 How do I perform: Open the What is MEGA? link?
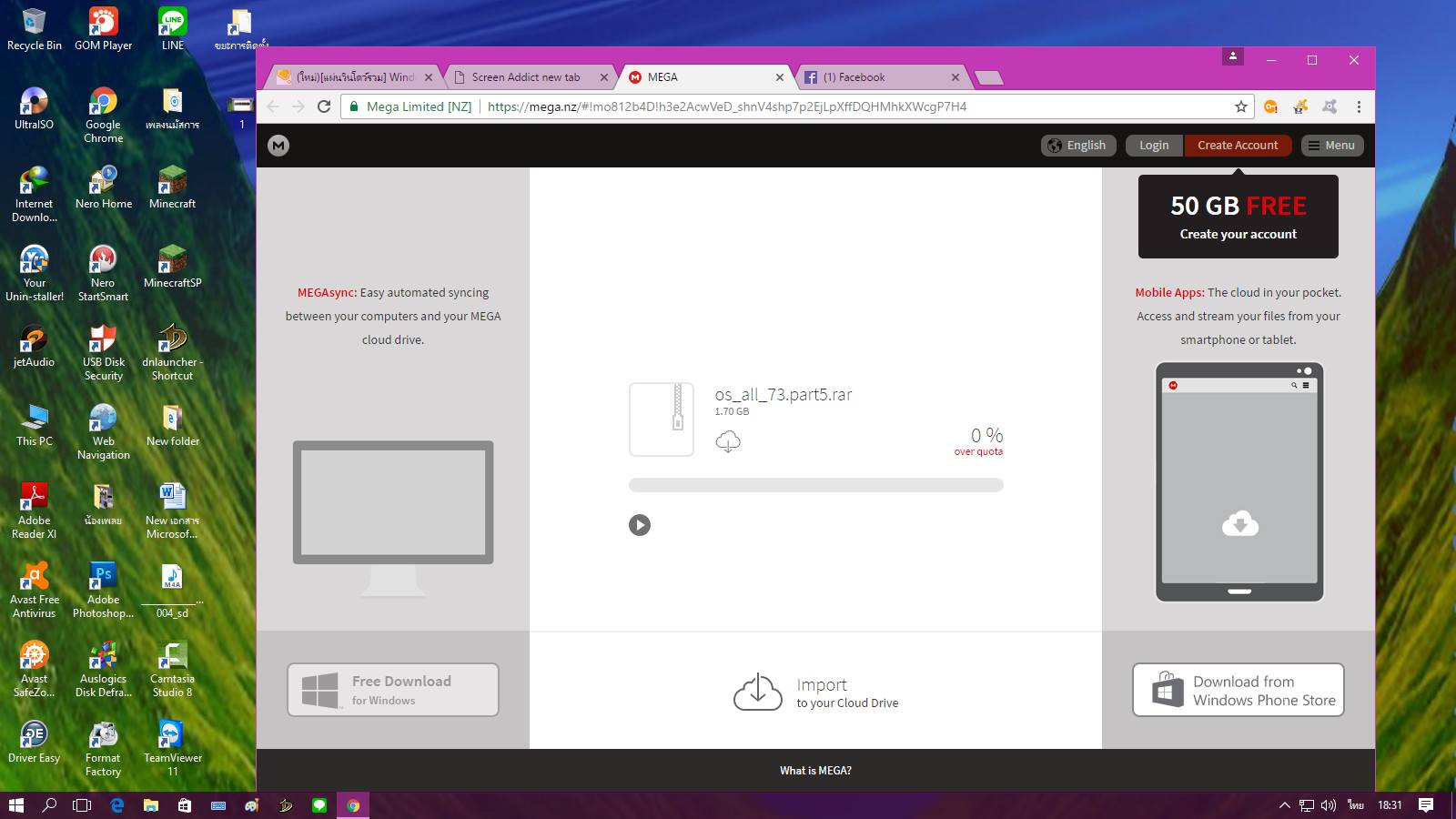point(815,771)
